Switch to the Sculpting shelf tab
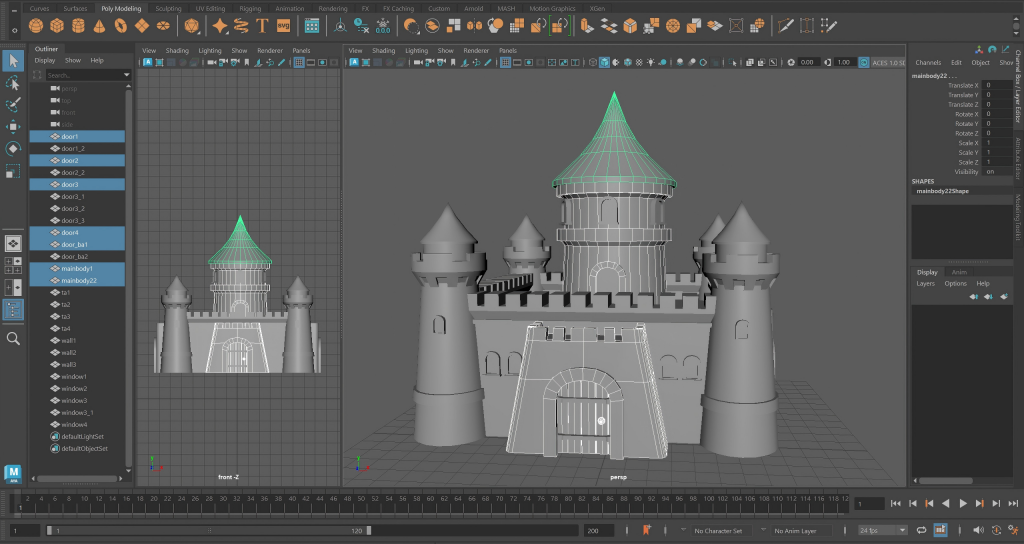1024x544 pixels. [x=168, y=7]
